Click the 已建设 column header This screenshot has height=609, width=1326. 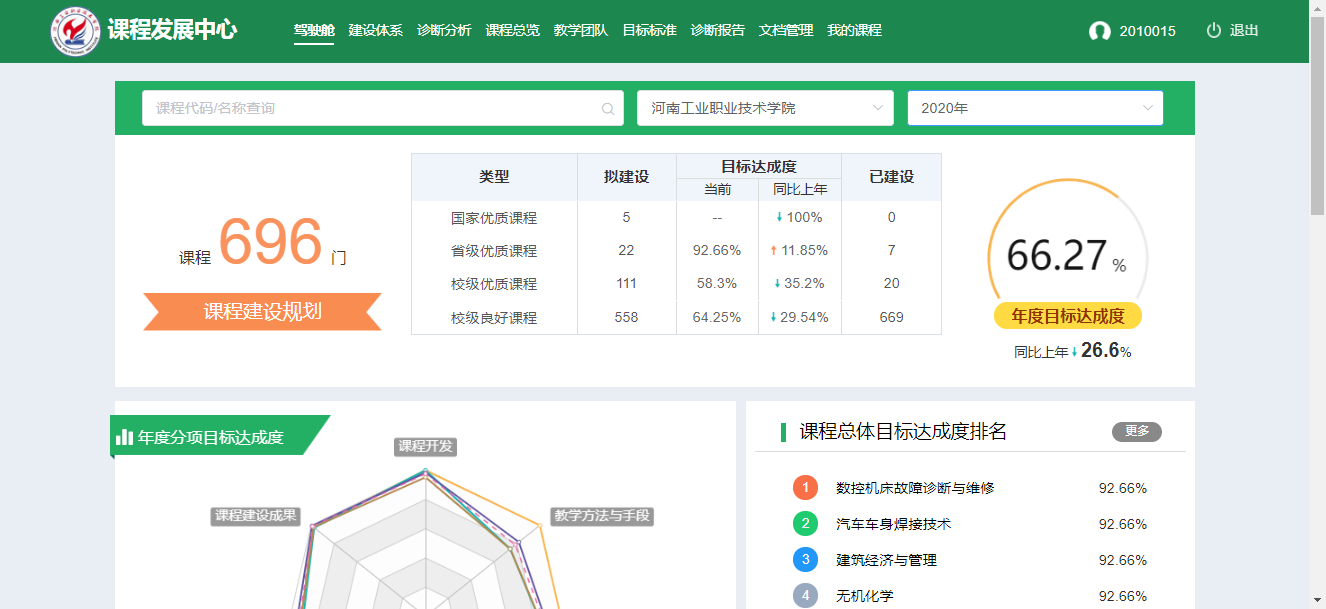click(x=891, y=177)
